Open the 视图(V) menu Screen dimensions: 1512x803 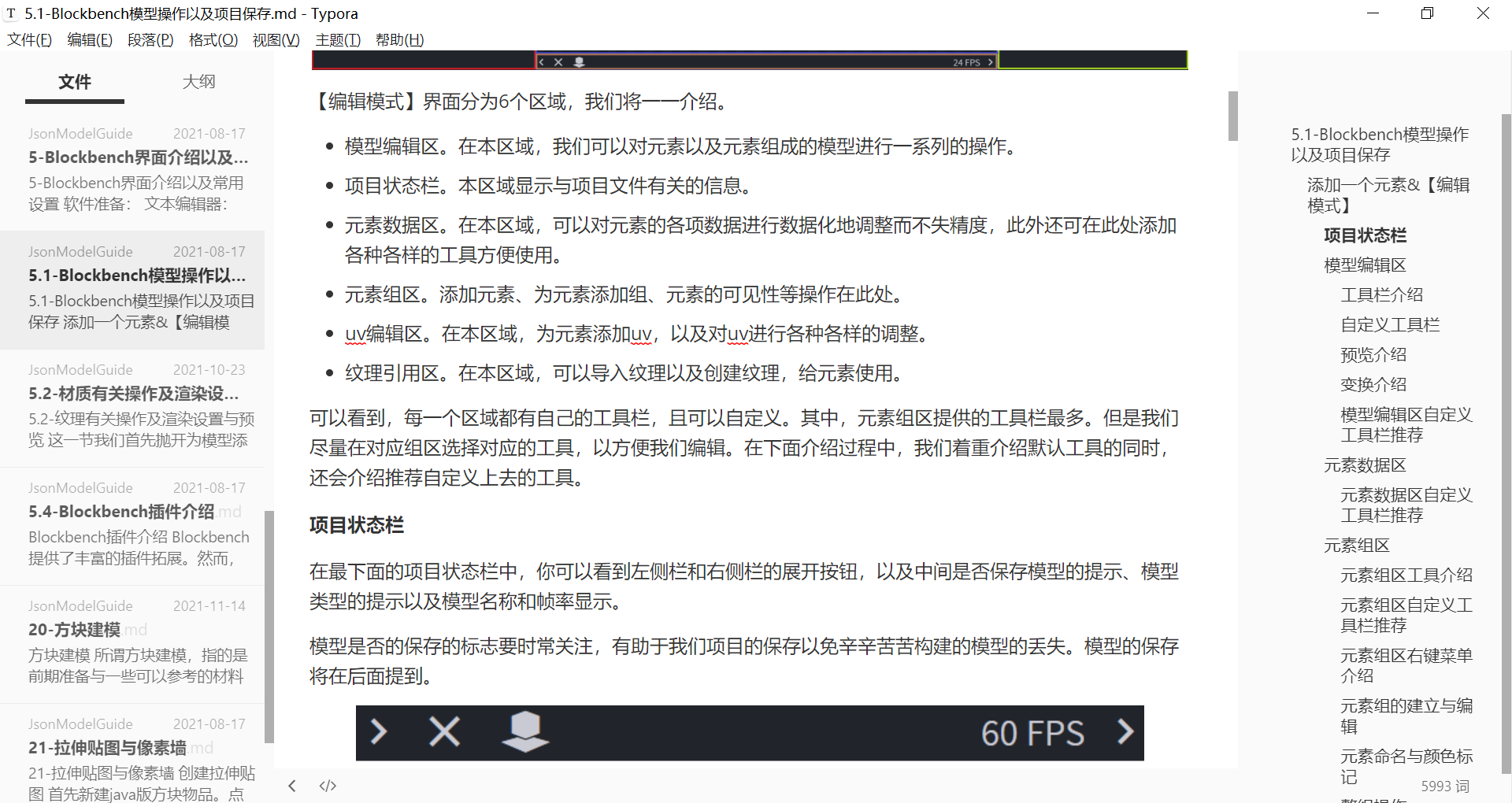click(x=276, y=39)
